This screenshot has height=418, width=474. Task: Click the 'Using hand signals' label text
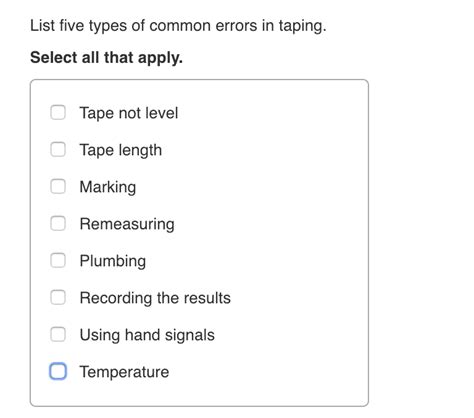click(147, 335)
